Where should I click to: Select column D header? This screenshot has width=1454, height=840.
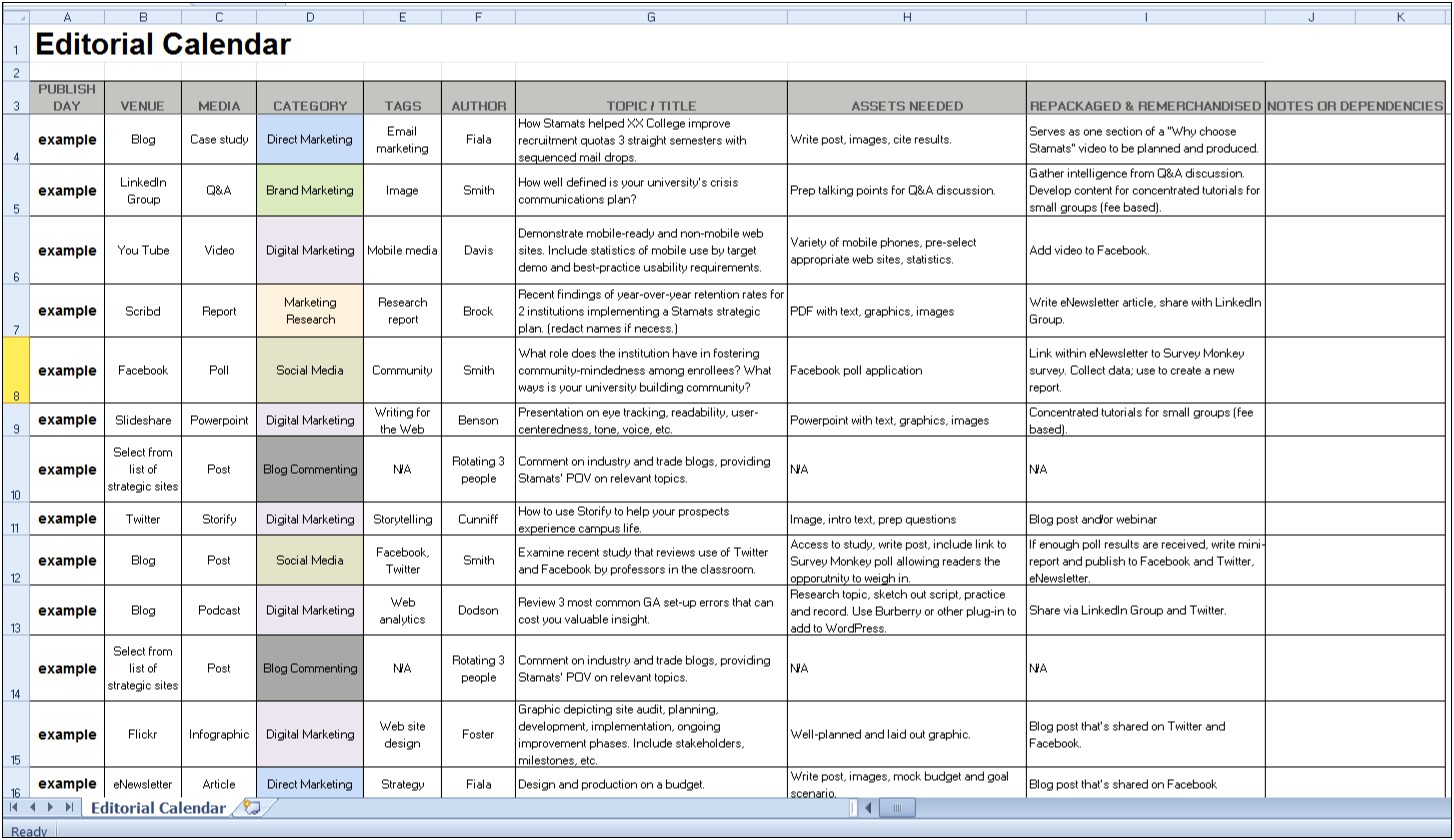pyautogui.click(x=310, y=17)
